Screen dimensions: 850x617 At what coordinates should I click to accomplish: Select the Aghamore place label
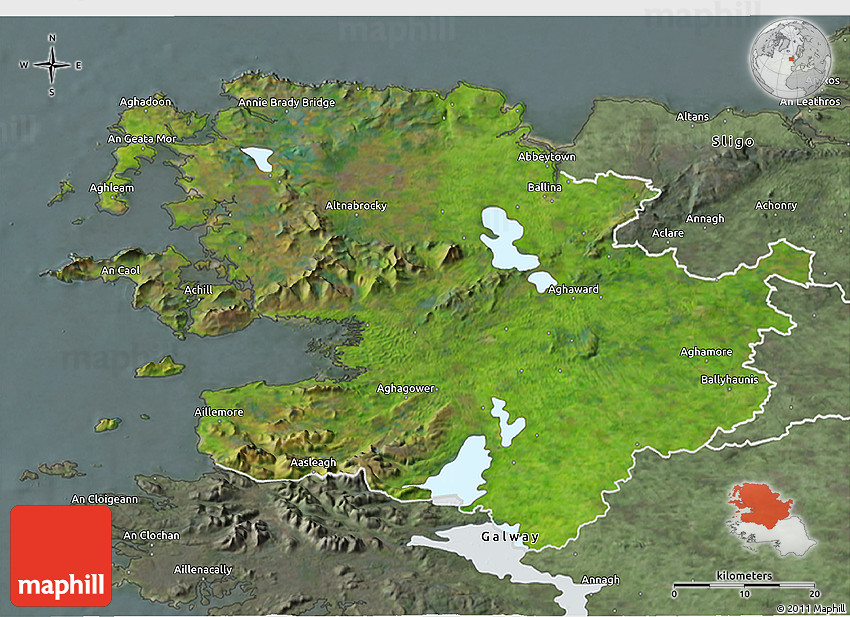(706, 352)
